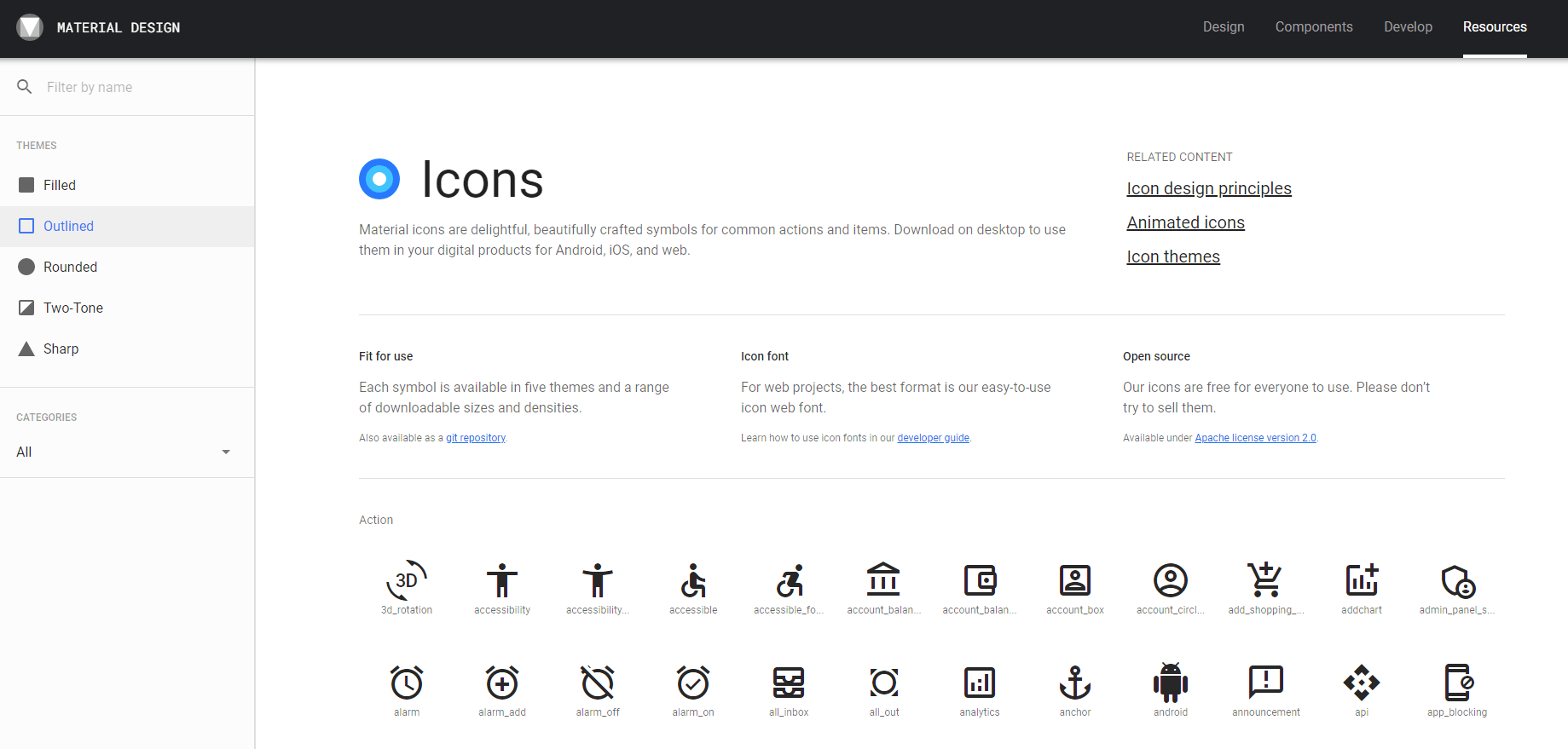Click the account_balance_wallet wallet icon
Viewport: 1568px width, 749px height.
point(980,580)
